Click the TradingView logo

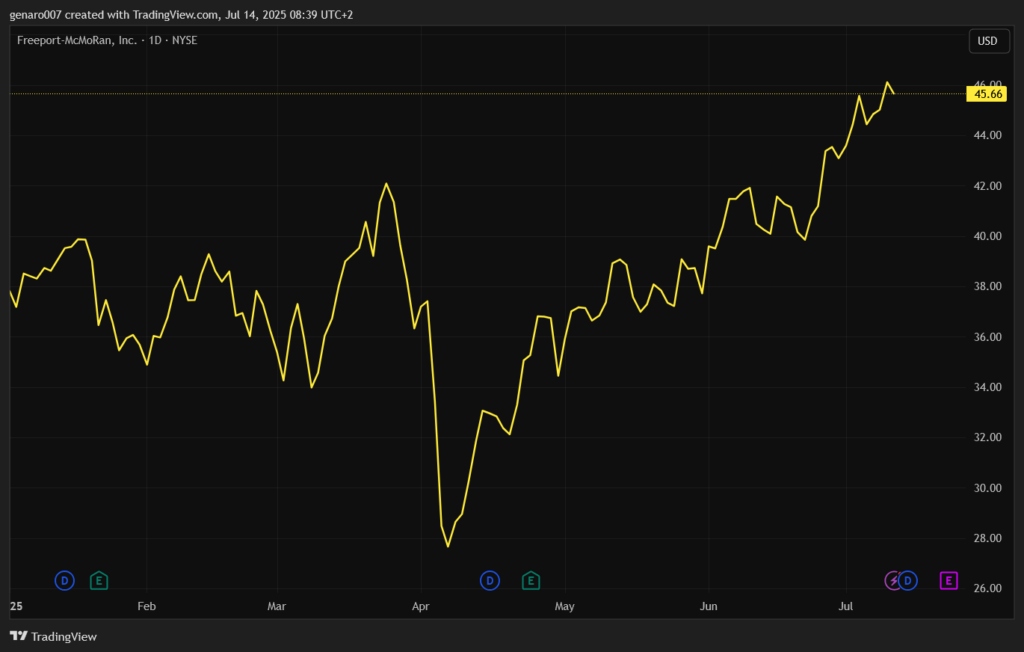click(54, 636)
